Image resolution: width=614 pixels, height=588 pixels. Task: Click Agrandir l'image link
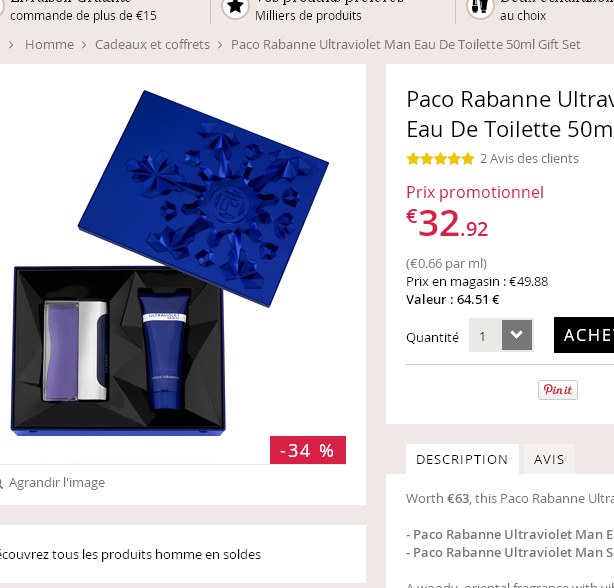57,483
